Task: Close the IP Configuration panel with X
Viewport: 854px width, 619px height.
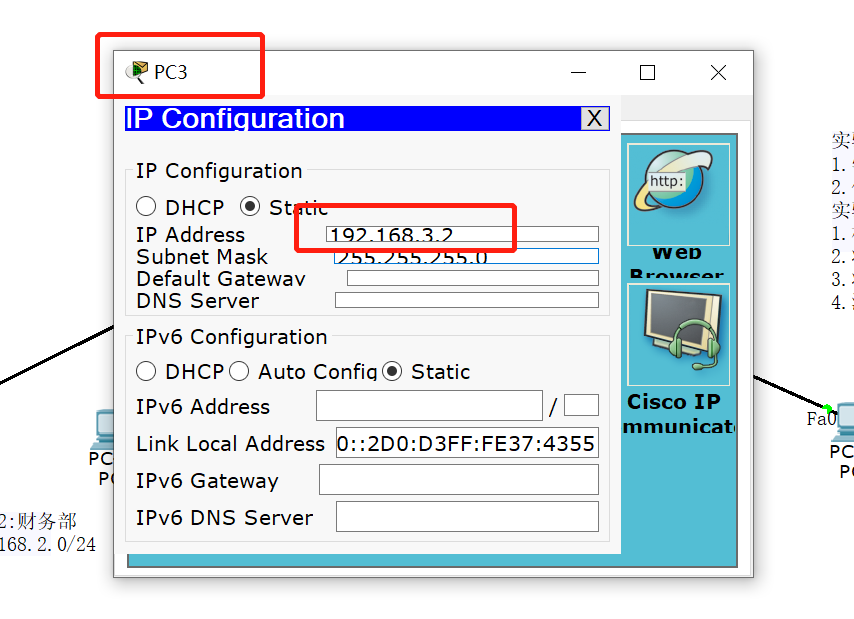Action: (595, 118)
